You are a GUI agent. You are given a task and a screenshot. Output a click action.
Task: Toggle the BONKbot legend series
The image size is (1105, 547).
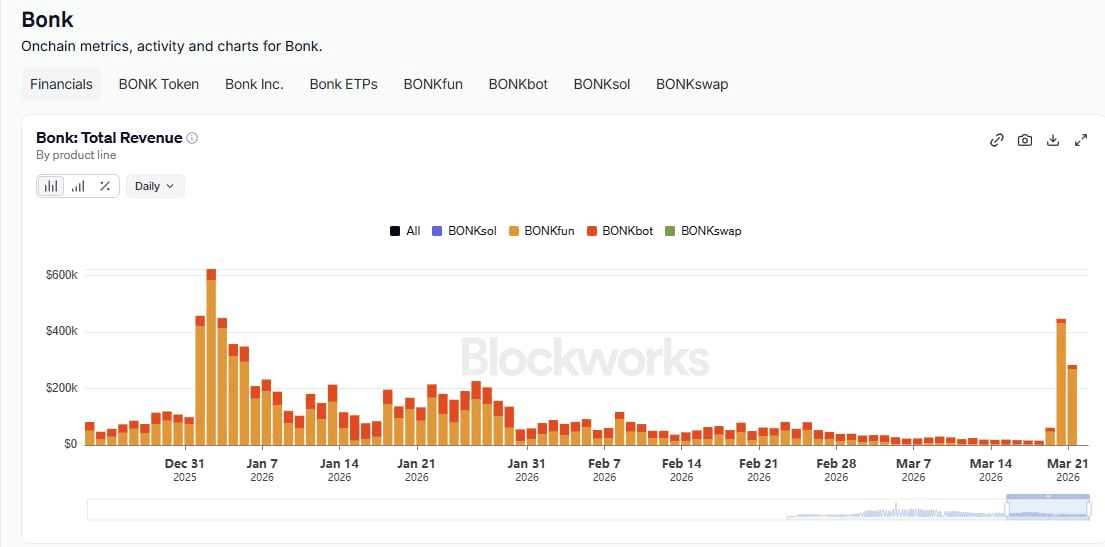point(619,231)
